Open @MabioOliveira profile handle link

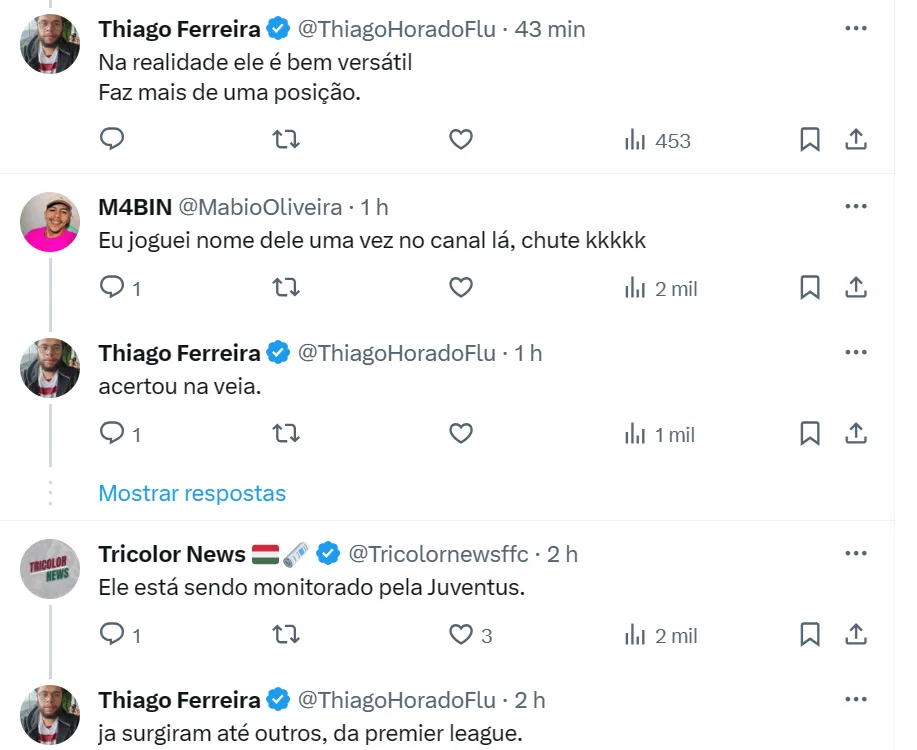(260, 207)
